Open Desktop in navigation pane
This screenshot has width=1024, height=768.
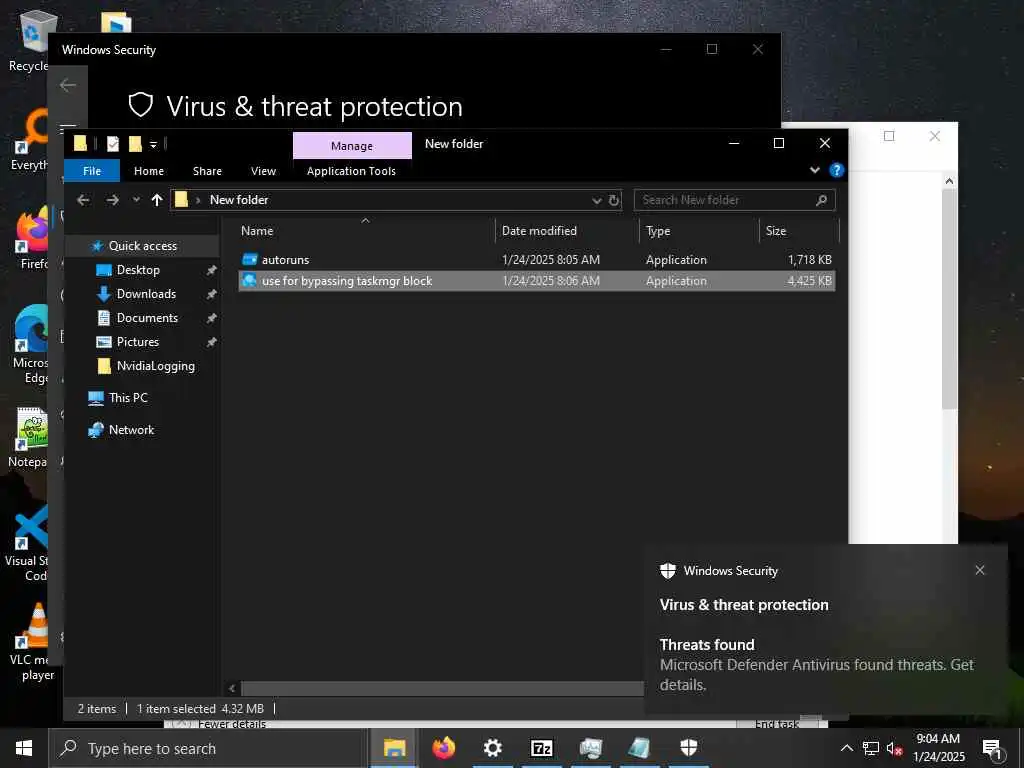click(138, 270)
